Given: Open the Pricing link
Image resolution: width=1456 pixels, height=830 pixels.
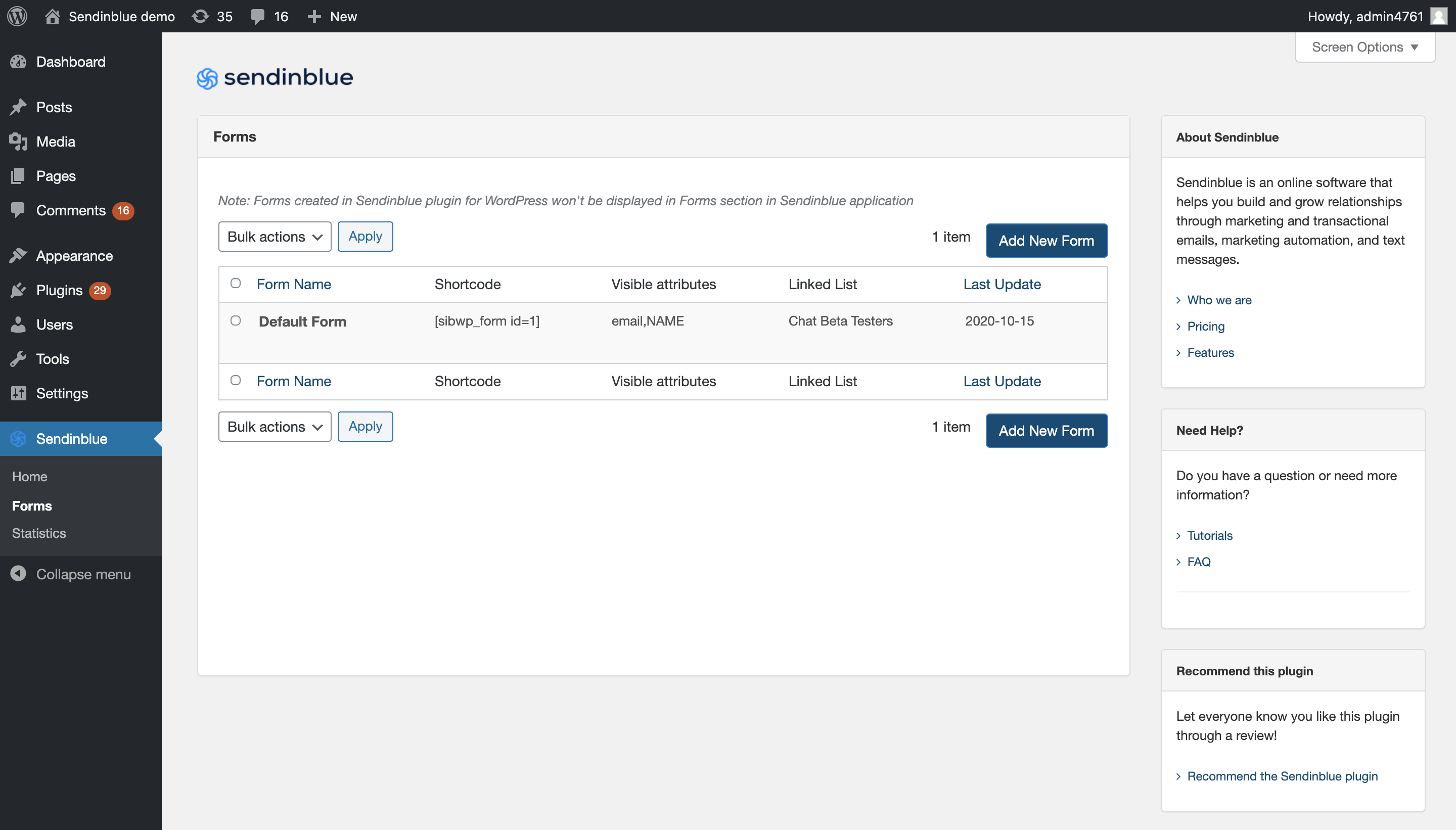Looking at the screenshot, I should [x=1205, y=326].
